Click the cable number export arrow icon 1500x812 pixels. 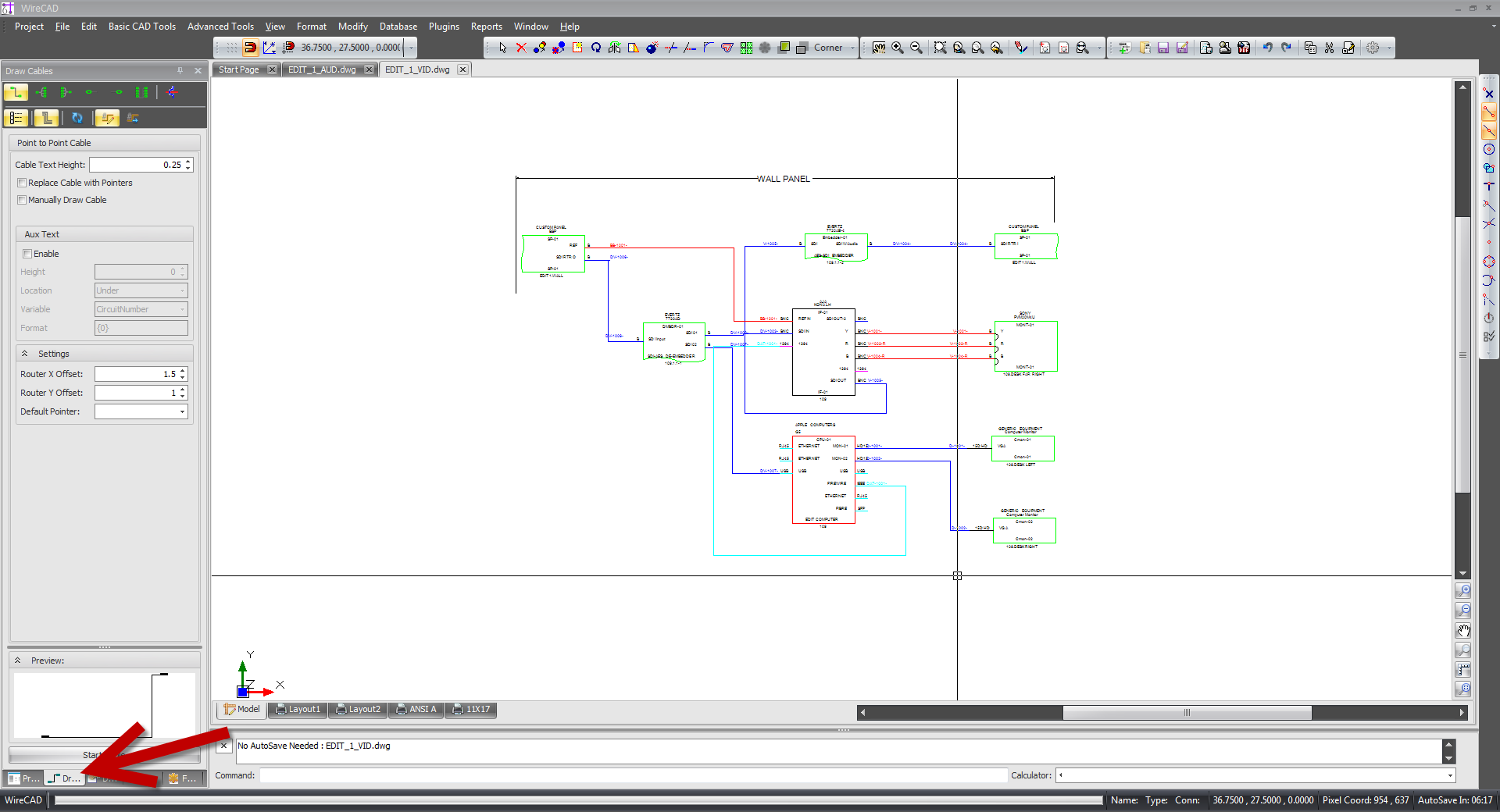(x=133, y=118)
